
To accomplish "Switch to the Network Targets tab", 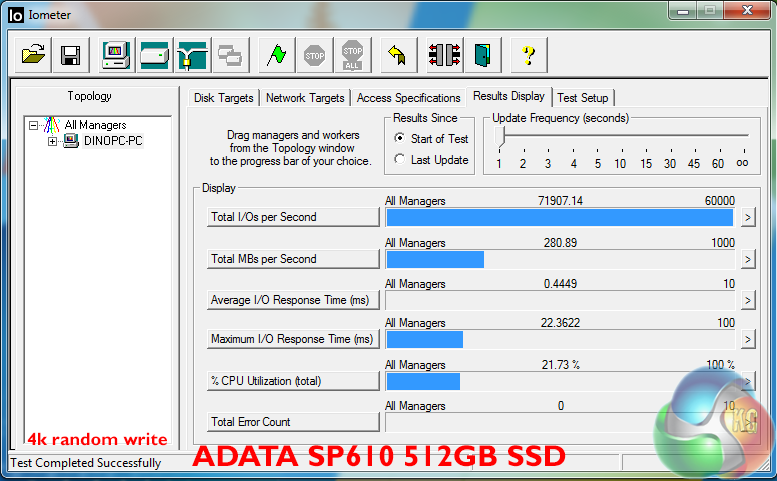I will coord(305,98).
